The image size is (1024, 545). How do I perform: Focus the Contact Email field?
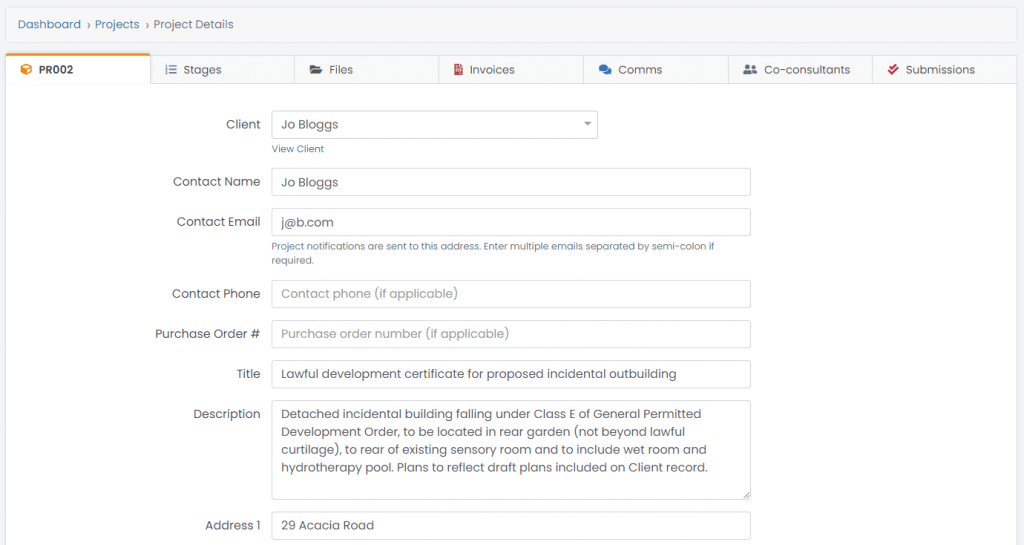click(x=511, y=222)
